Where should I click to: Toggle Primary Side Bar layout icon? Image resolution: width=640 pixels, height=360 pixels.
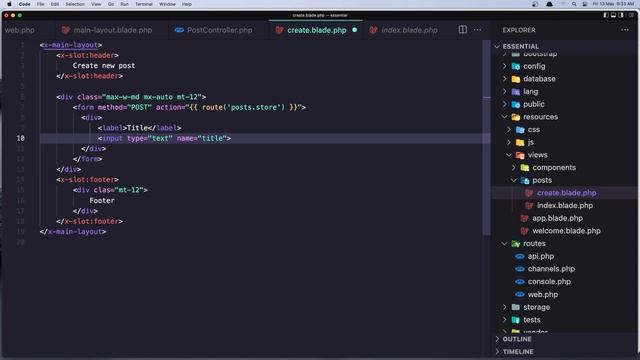pos(606,15)
